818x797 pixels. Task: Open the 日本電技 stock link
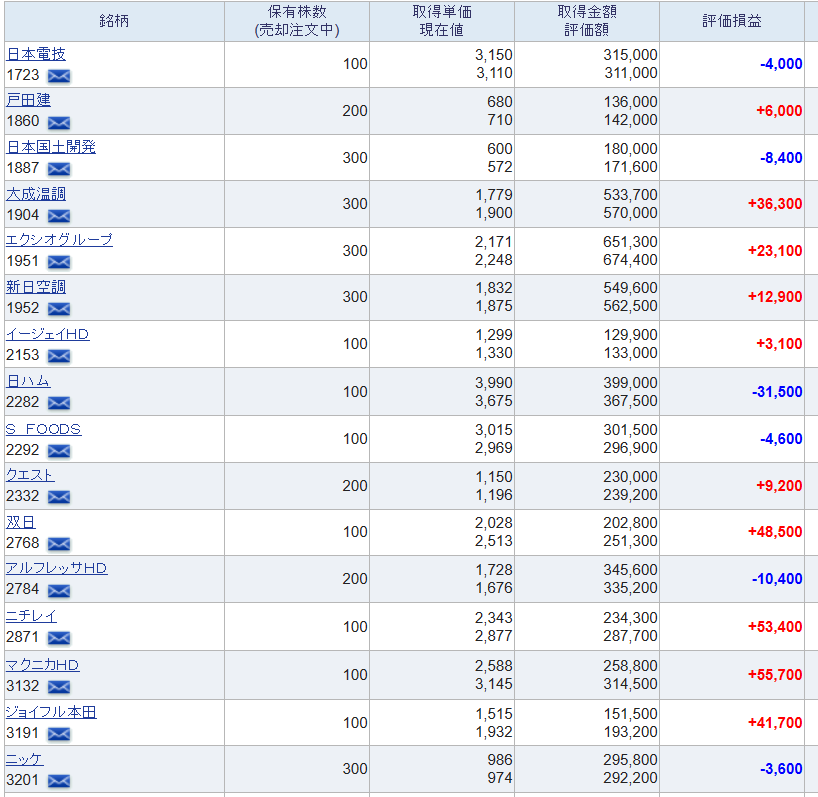coord(36,54)
